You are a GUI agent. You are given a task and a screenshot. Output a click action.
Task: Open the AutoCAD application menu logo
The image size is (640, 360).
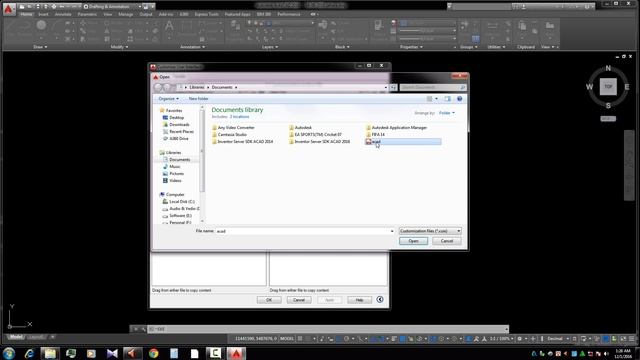pos(8,8)
